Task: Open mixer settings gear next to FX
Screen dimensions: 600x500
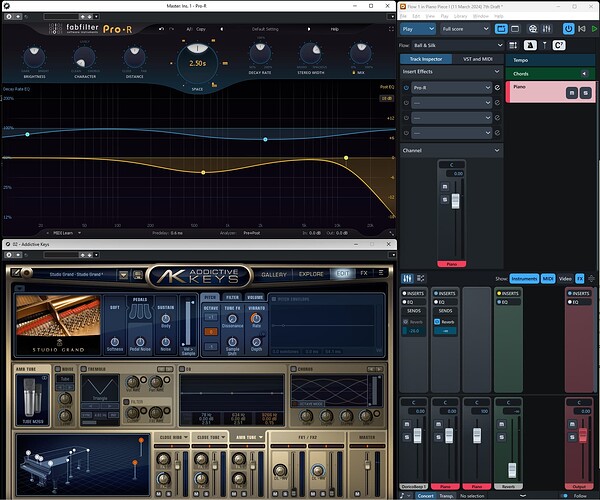Action: pos(592,279)
